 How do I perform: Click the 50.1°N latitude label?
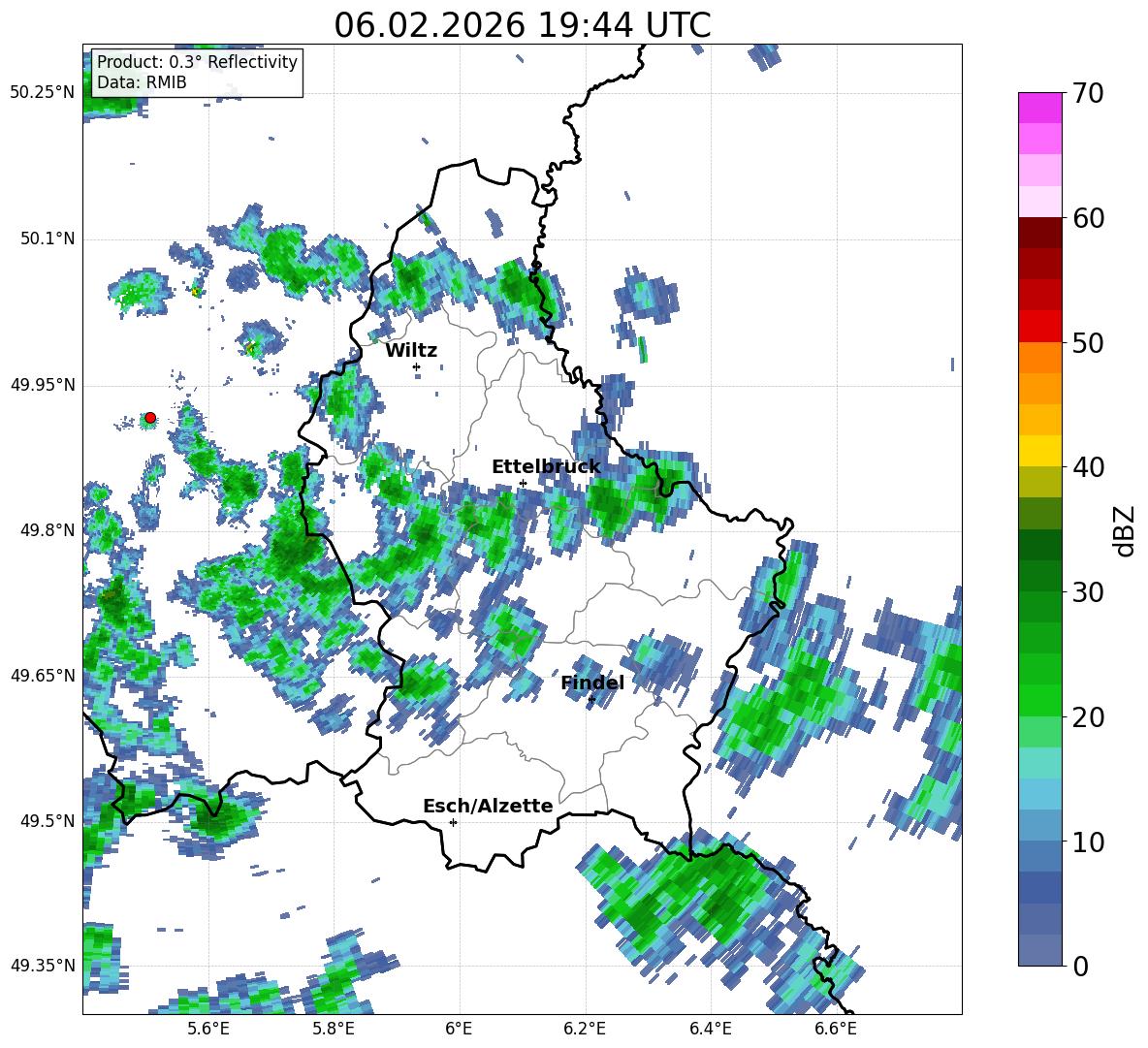tap(47, 239)
